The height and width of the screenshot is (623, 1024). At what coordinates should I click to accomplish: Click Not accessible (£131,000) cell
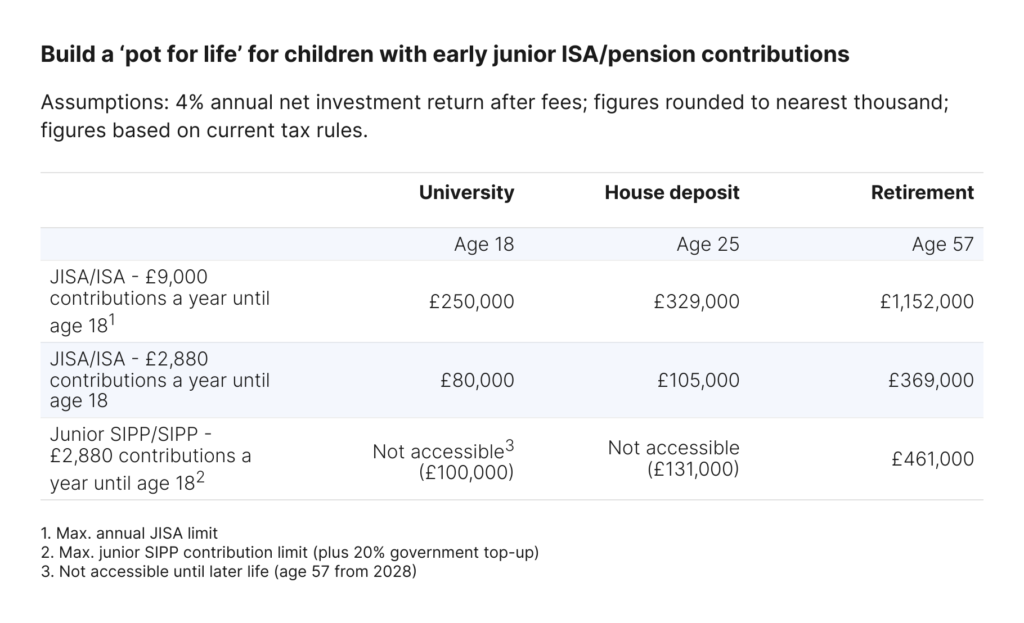point(673,458)
